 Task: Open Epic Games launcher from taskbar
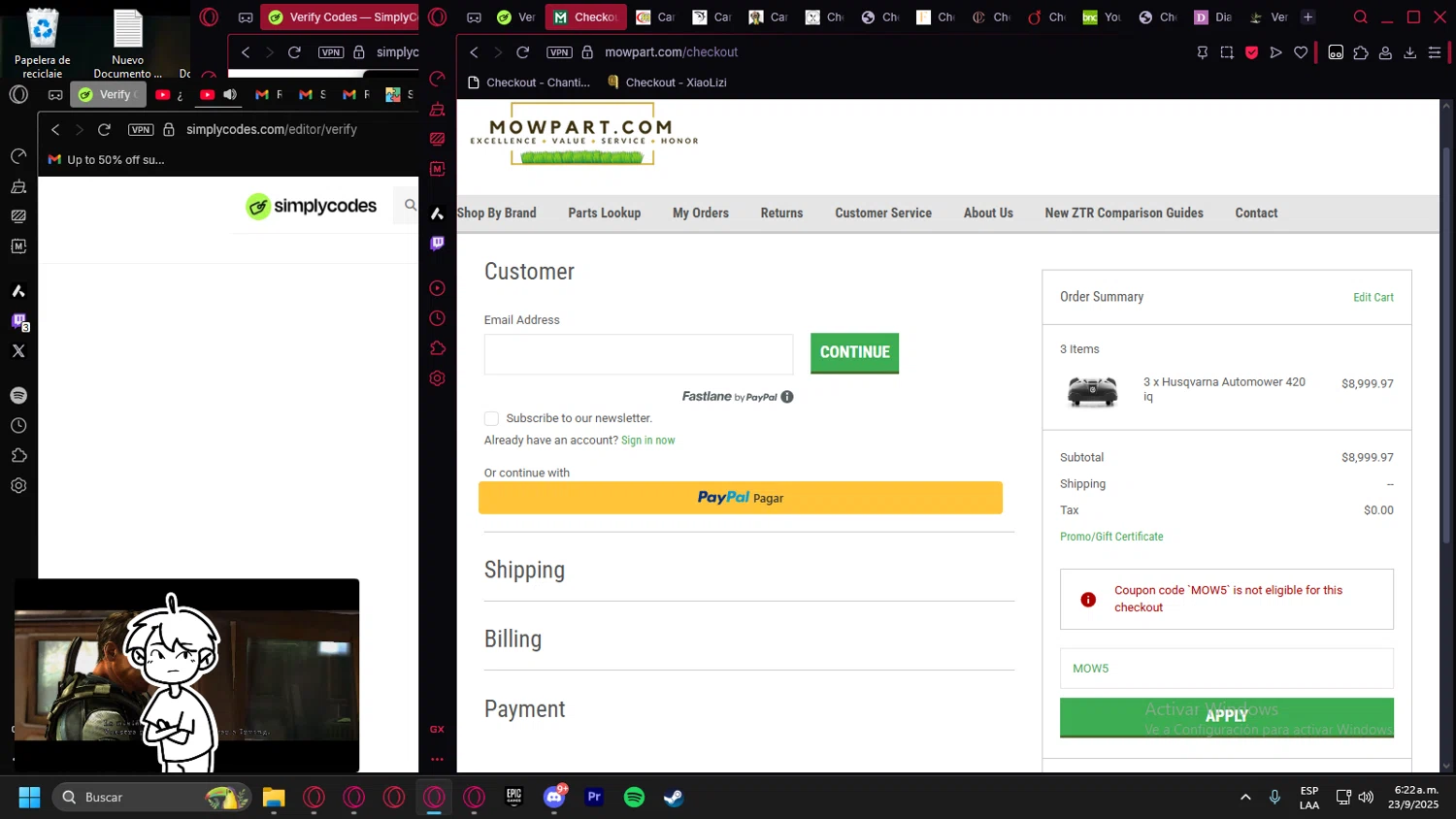pos(514,797)
